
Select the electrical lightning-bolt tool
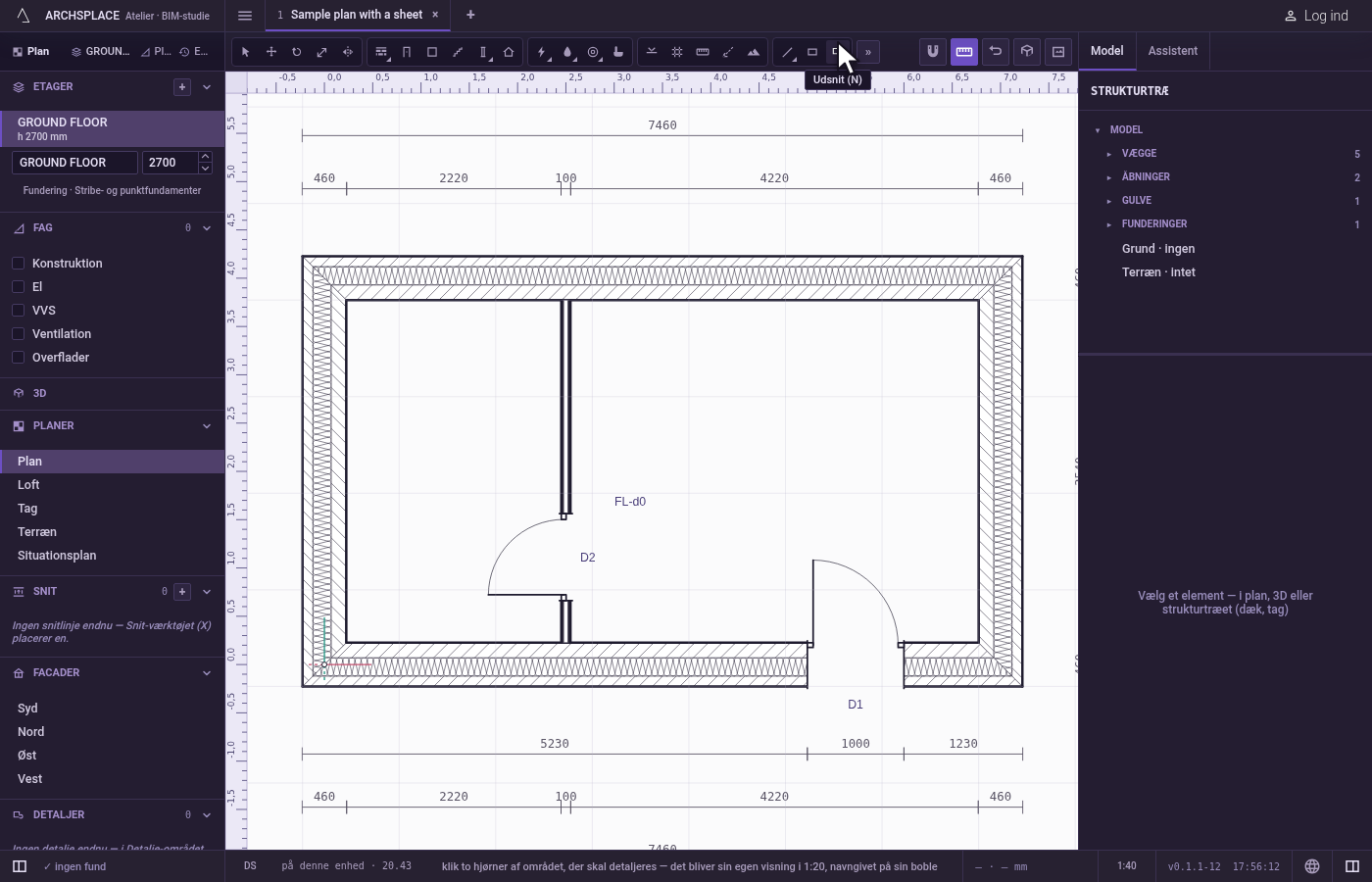(542, 52)
